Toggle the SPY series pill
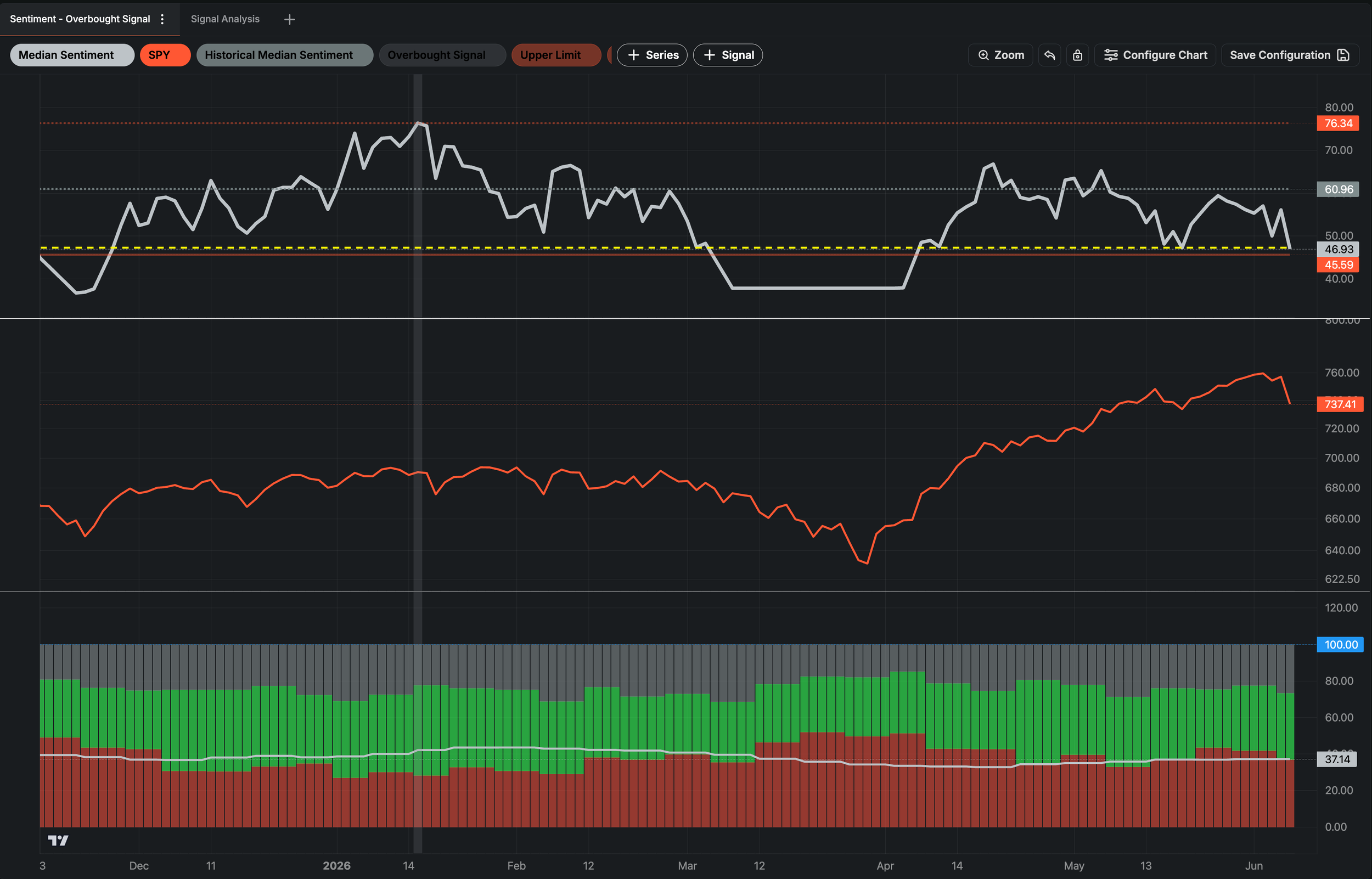The image size is (1372, 879). [165, 55]
